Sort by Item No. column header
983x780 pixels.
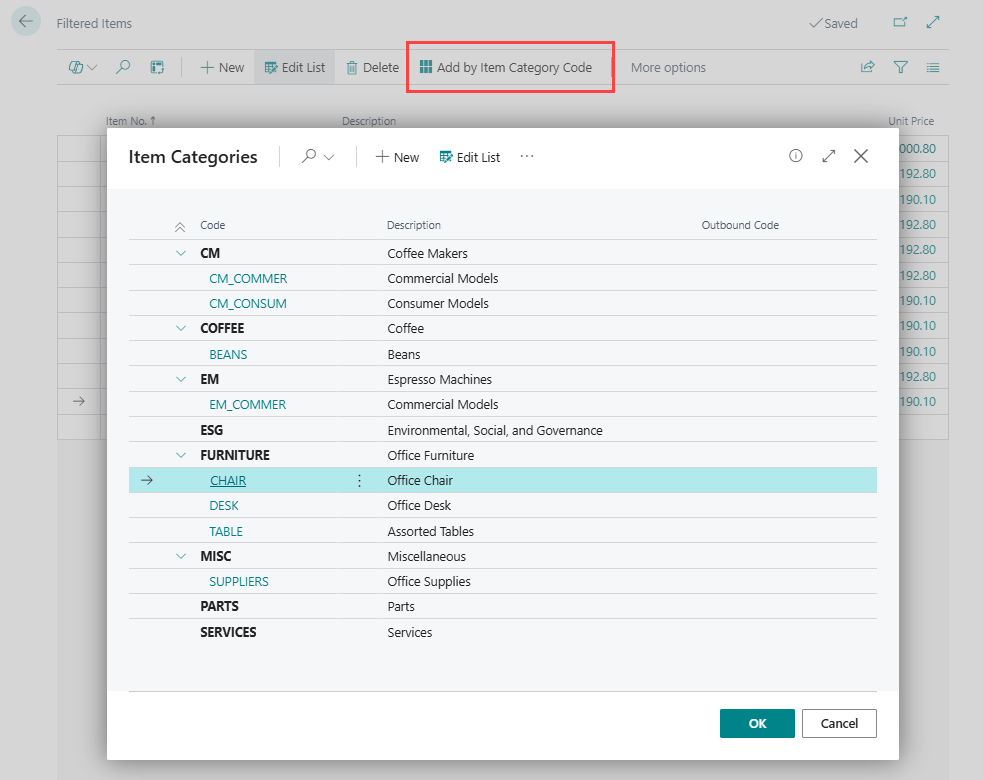pyautogui.click(x=130, y=121)
